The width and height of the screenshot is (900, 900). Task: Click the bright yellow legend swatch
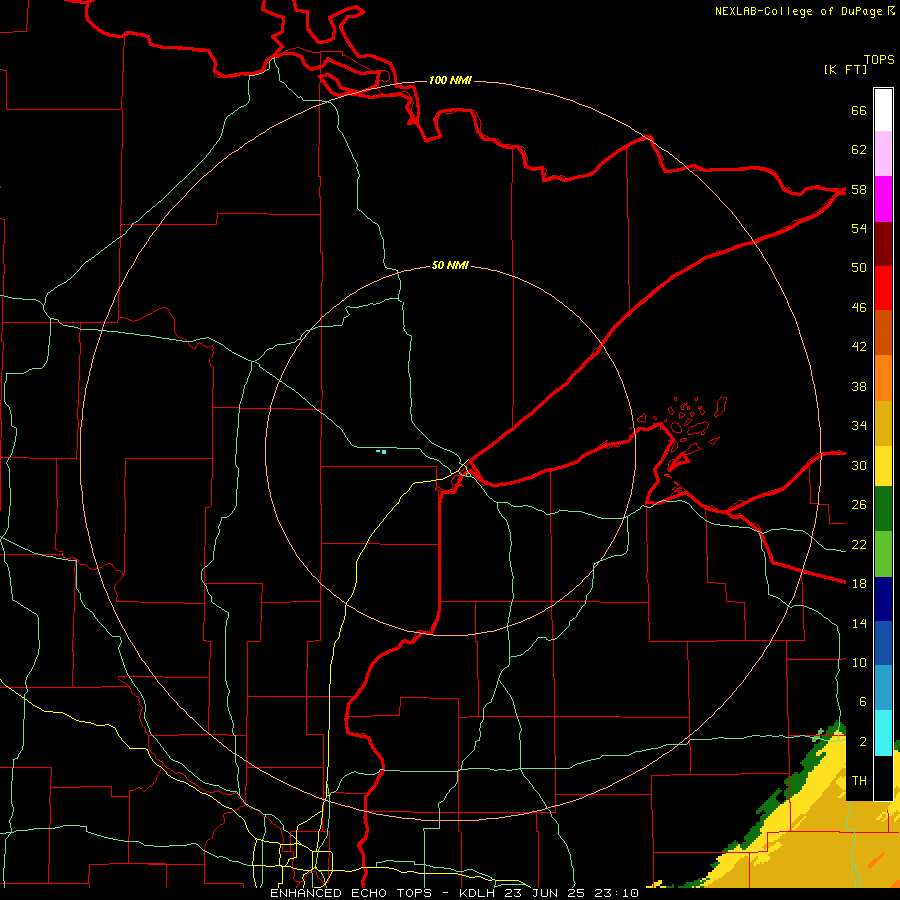(x=883, y=466)
